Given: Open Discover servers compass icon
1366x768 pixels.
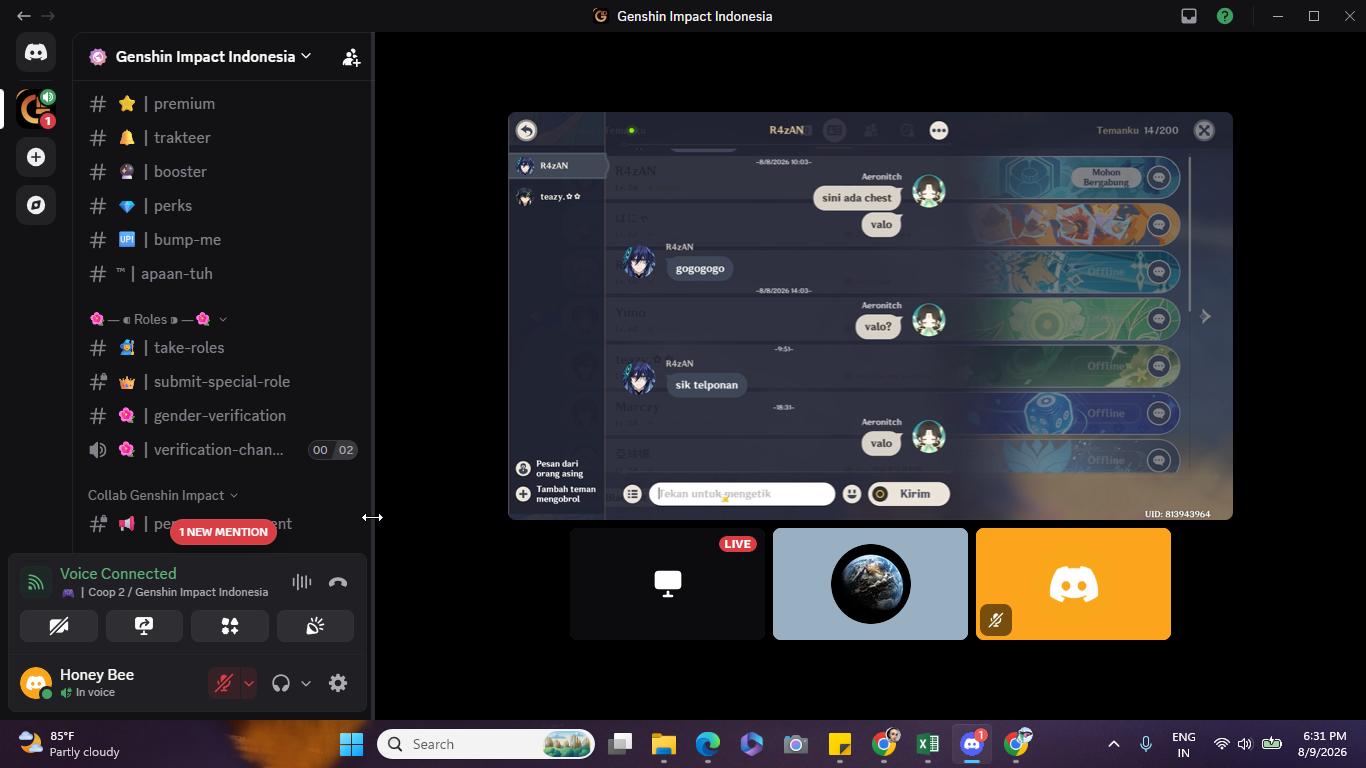Looking at the screenshot, I should (36, 205).
